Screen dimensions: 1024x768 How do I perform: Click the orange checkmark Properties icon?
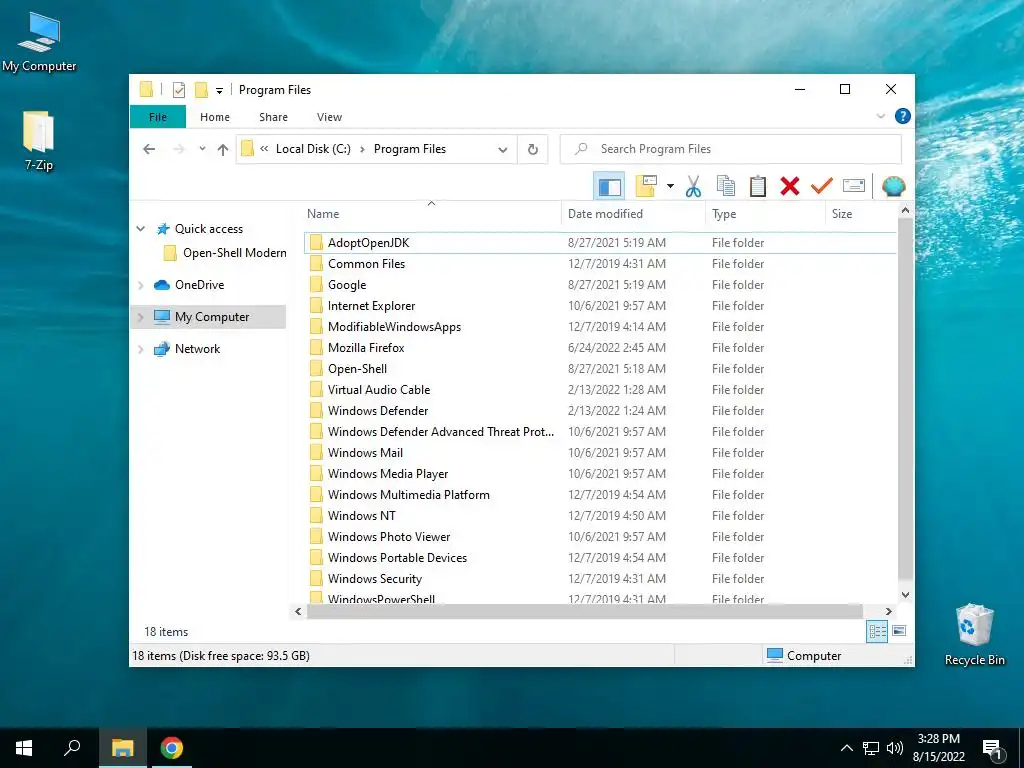click(x=822, y=187)
